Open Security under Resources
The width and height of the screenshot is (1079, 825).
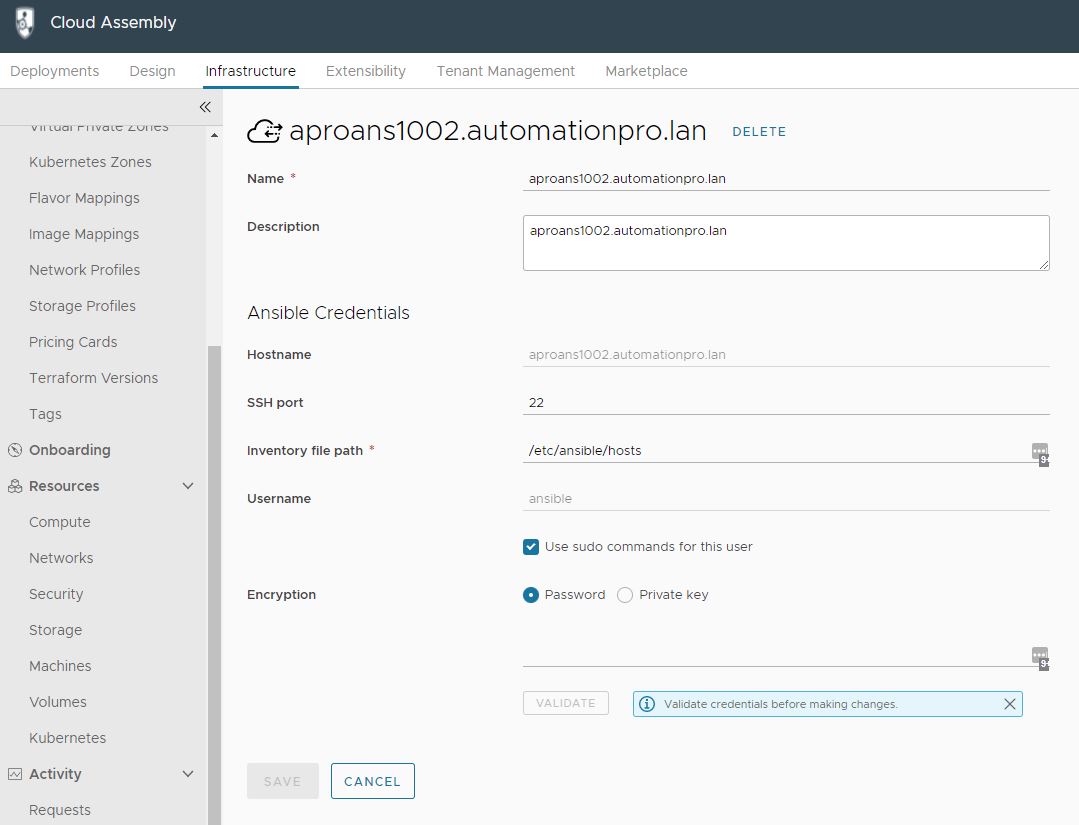coord(56,594)
